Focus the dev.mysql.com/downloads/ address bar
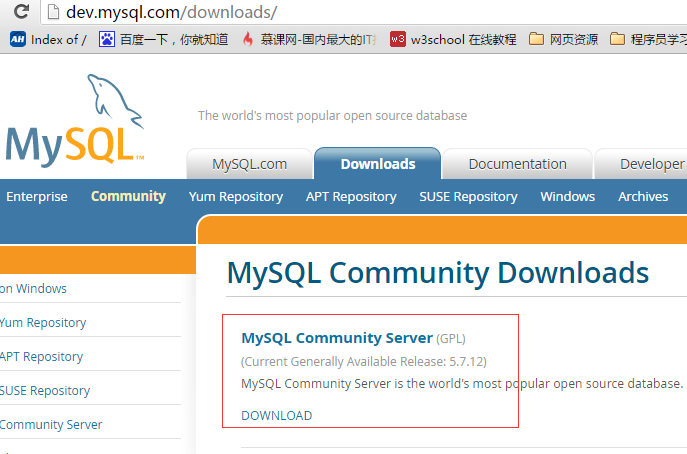Image resolution: width=687 pixels, height=454 pixels. pyautogui.click(x=364, y=12)
